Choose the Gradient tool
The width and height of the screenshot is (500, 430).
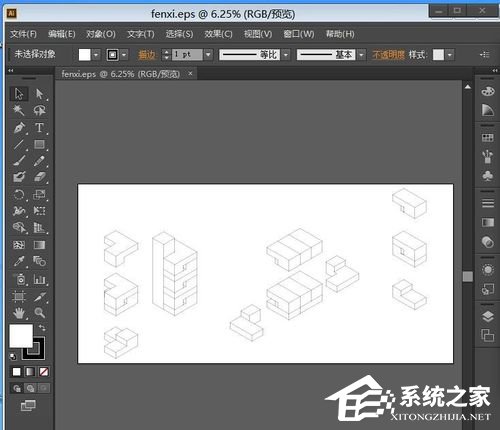point(39,245)
